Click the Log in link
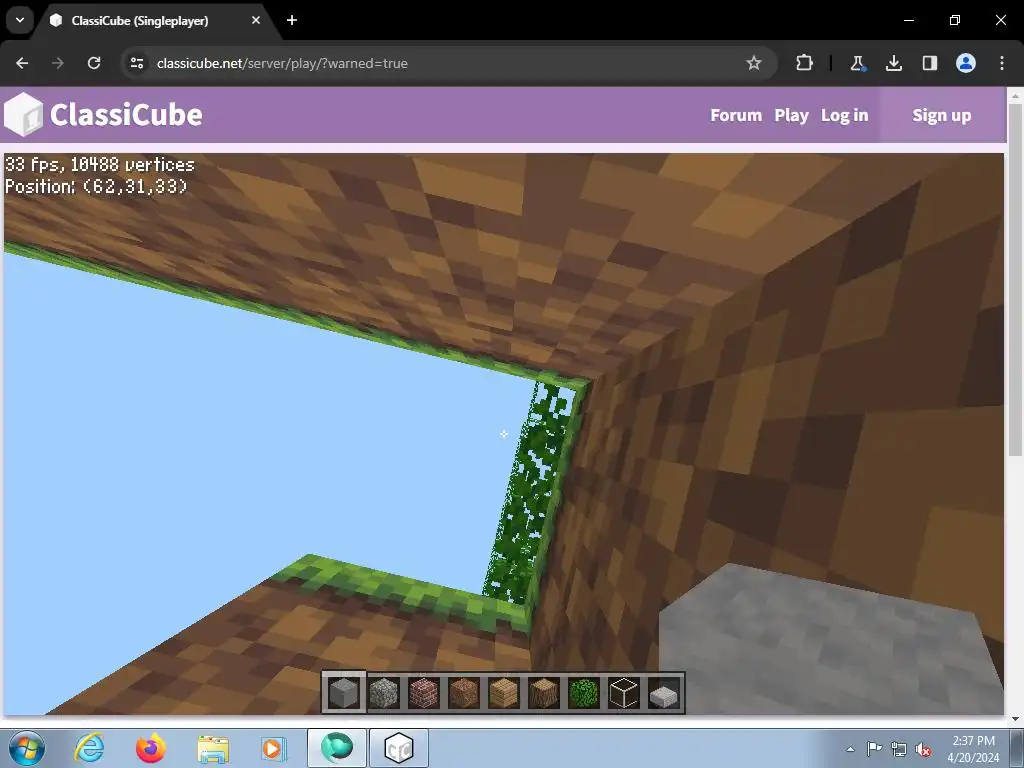The width and height of the screenshot is (1024, 768). (x=844, y=116)
